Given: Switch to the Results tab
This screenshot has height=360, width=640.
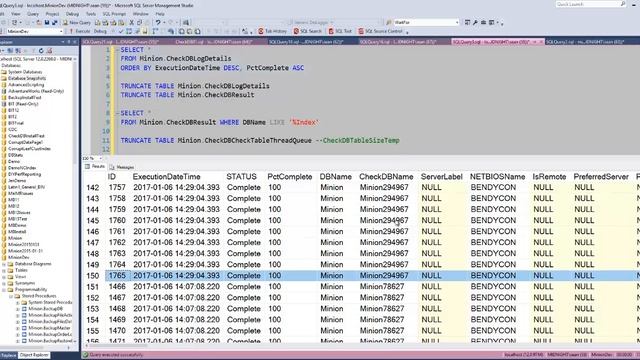Looking at the screenshot, I should [95, 167].
